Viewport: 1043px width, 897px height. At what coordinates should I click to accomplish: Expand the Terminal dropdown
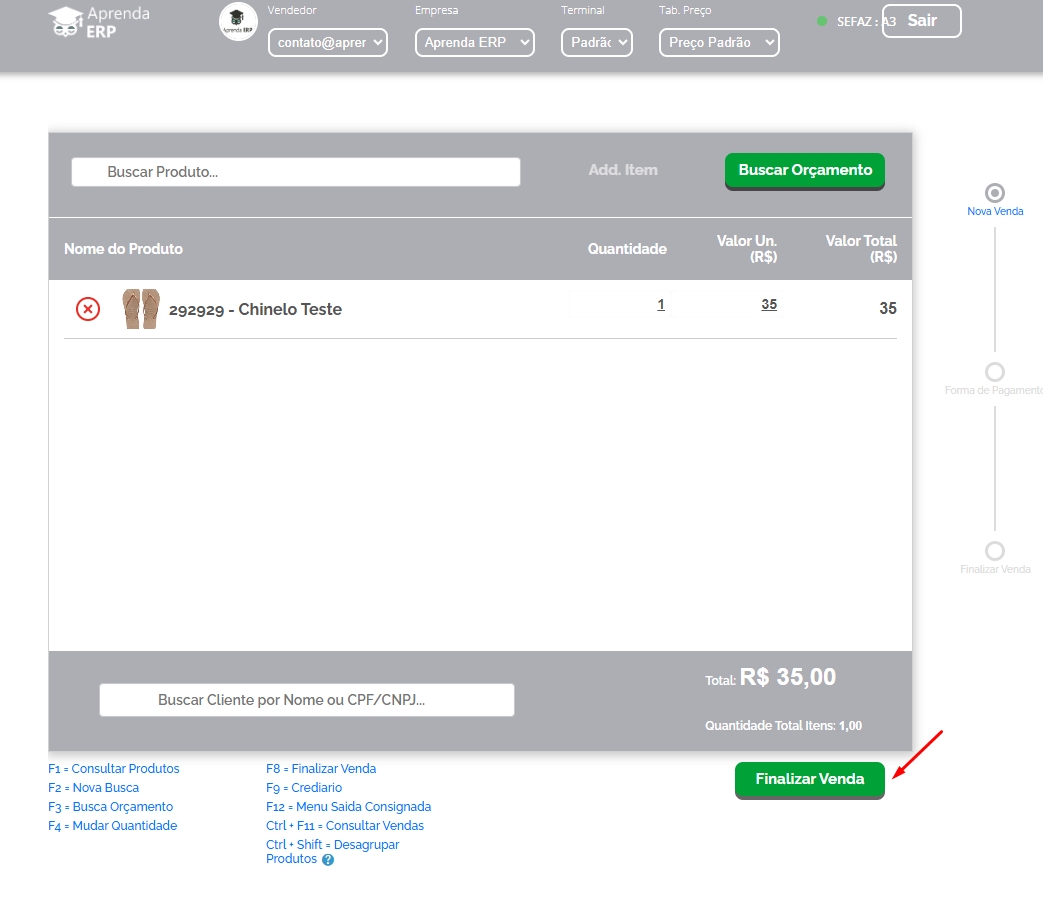pyautogui.click(x=596, y=43)
